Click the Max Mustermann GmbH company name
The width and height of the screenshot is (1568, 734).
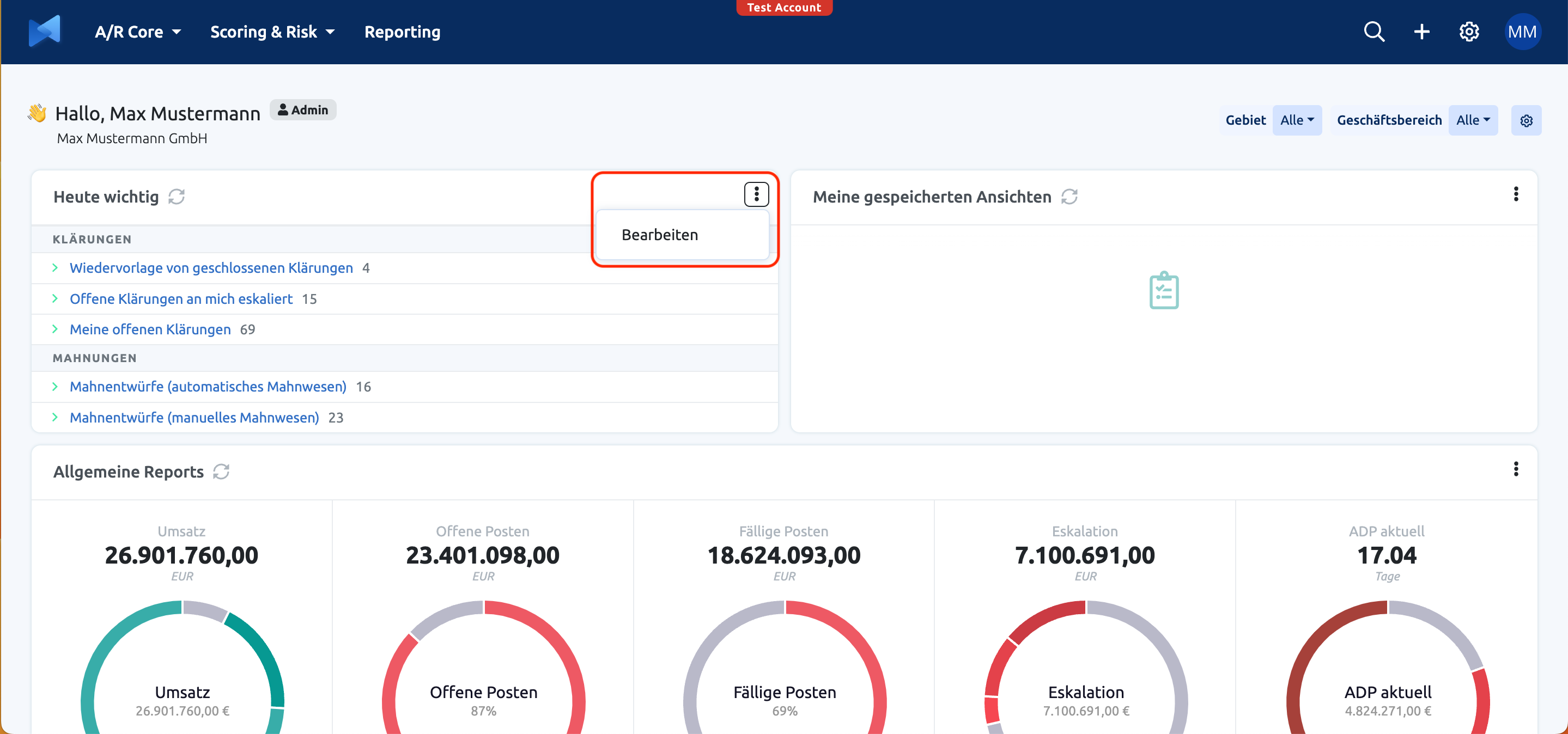click(x=132, y=139)
